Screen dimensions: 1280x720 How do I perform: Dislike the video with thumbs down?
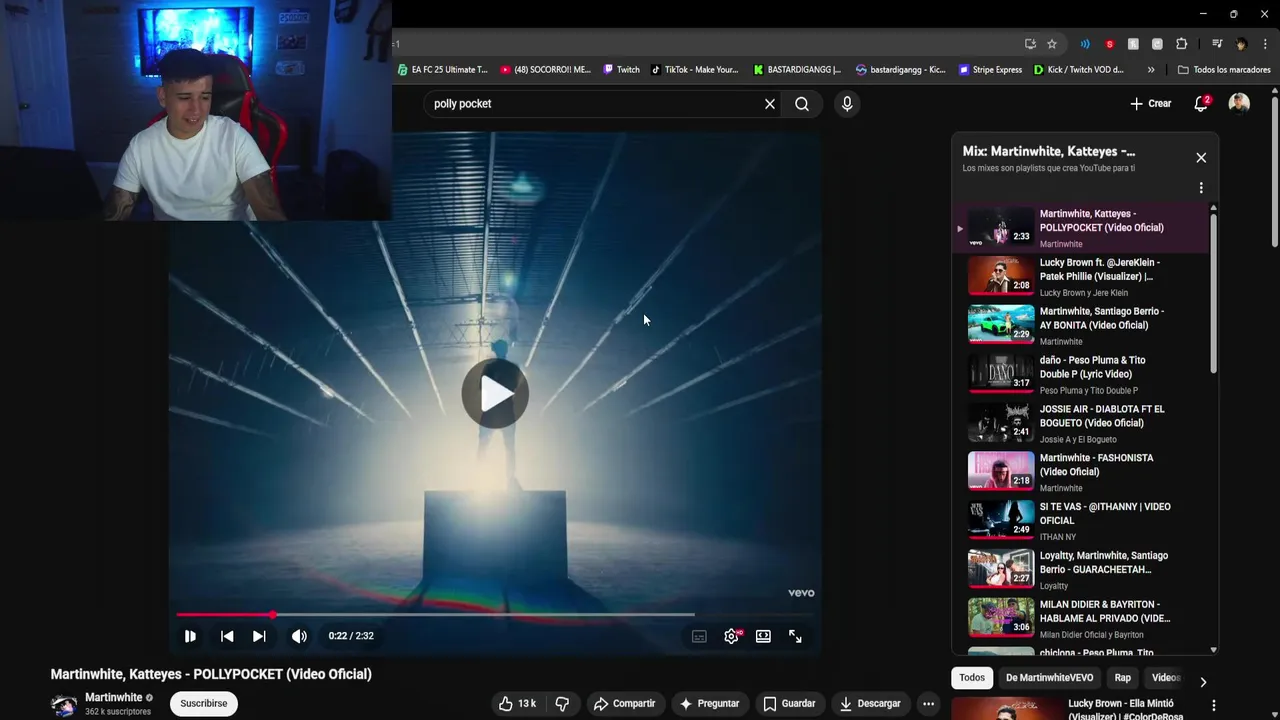(x=562, y=704)
